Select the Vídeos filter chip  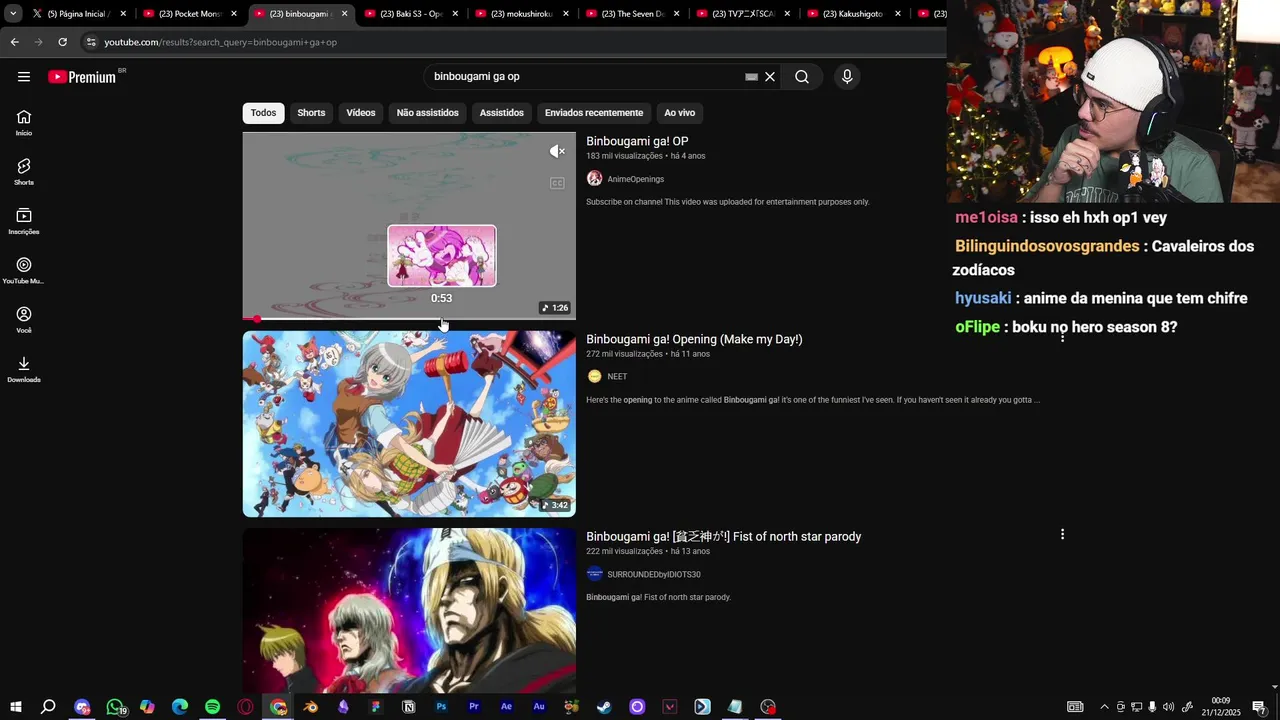point(361,113)
